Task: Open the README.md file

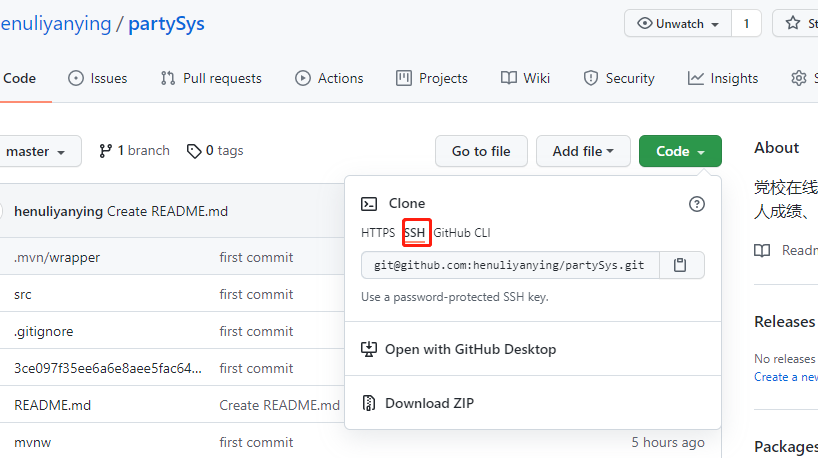Action: pos(53,405)
